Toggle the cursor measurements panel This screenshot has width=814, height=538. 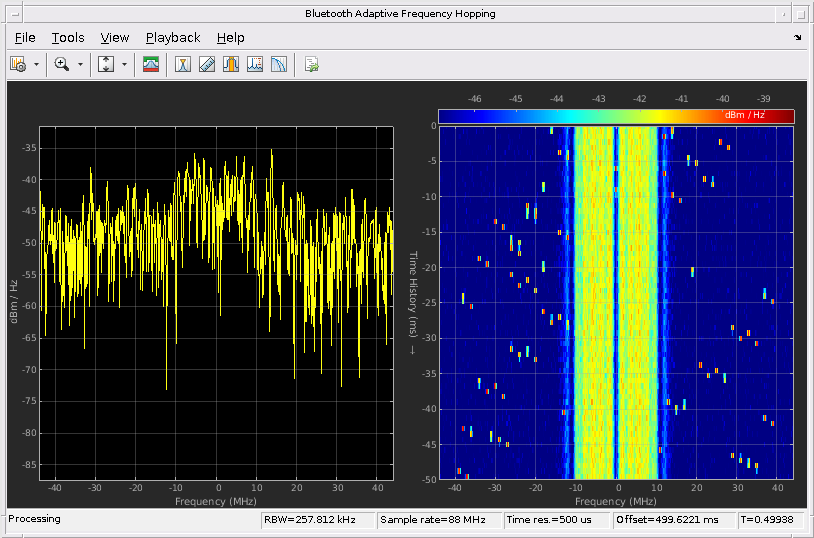click(183, 64)
